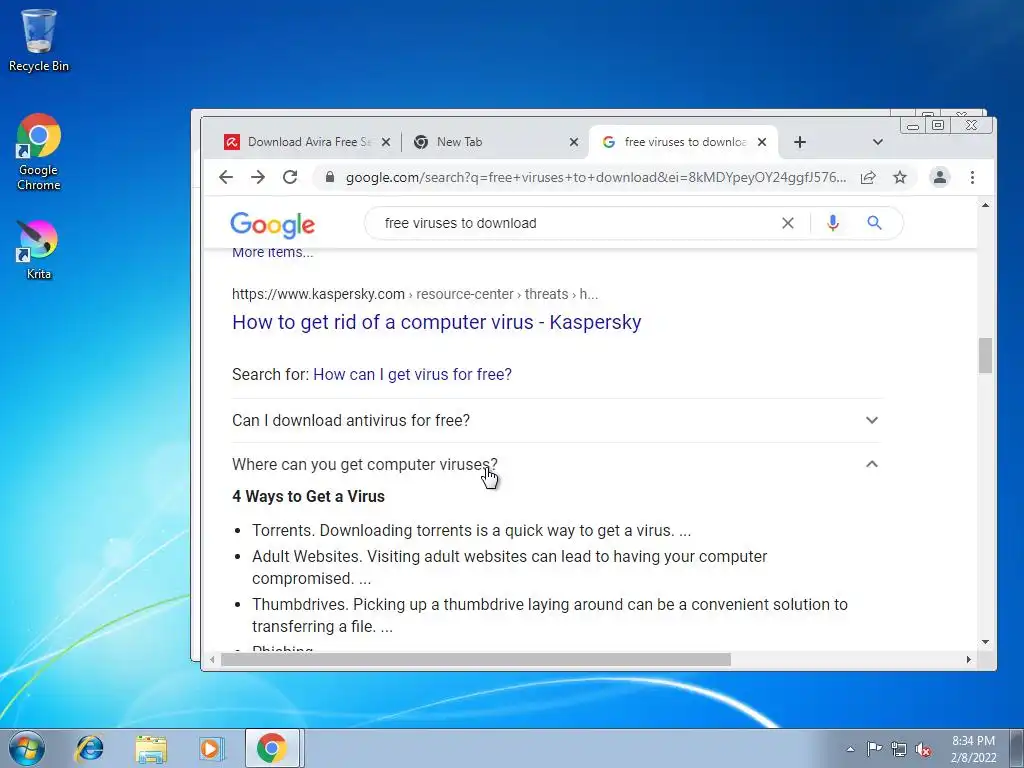Open How to get rid of a computer virus link
Screen dimensions: 1024x768
(x=437, y=322)
